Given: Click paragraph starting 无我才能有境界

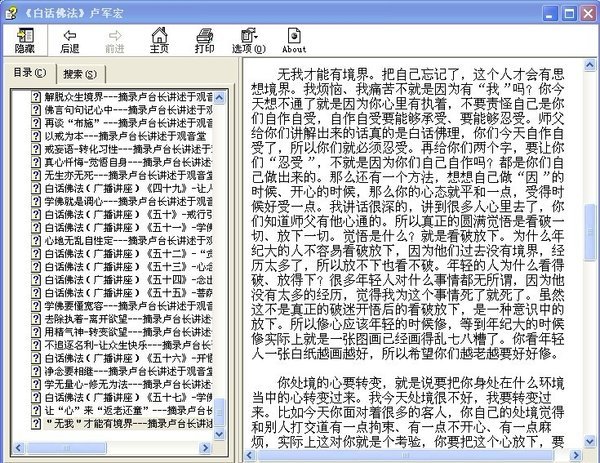Looking at the screenshot, I should click(x=408, y=214).
